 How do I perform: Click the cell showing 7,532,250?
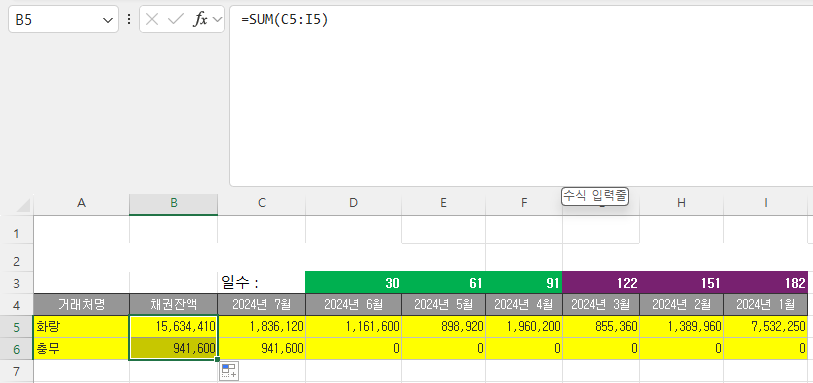pyautogui.click(x=765, y=327)
